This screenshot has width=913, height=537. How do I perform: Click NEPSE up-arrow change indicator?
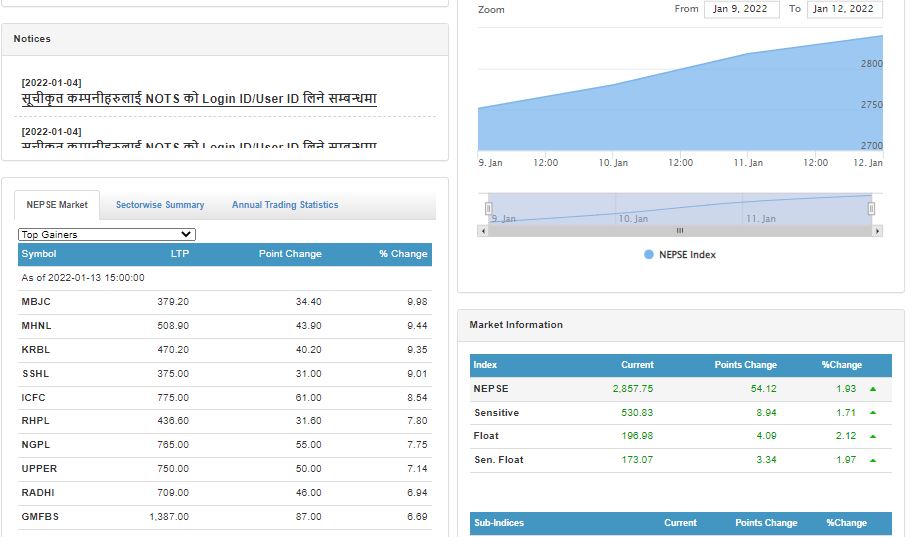tap(873, 389)
